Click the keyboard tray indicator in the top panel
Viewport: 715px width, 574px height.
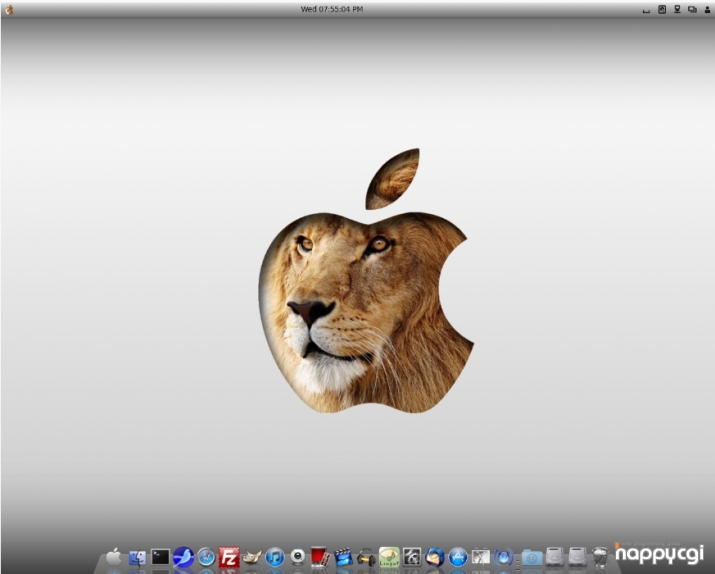[646, 10]
